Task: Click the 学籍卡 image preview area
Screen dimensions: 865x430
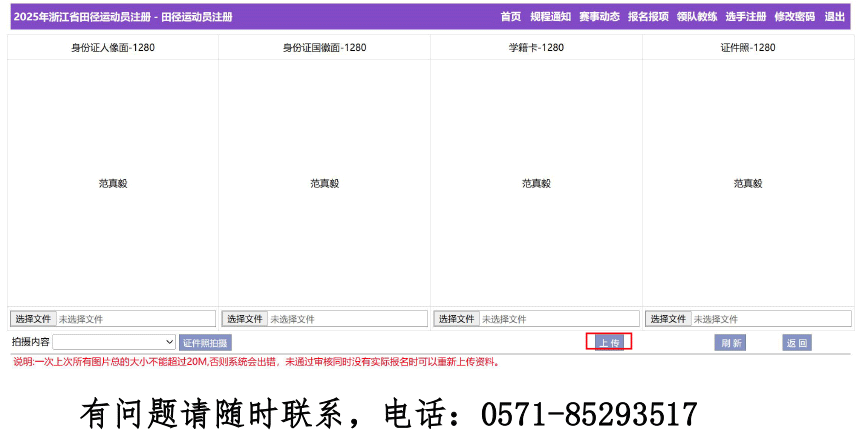Action: coord(536,183)
